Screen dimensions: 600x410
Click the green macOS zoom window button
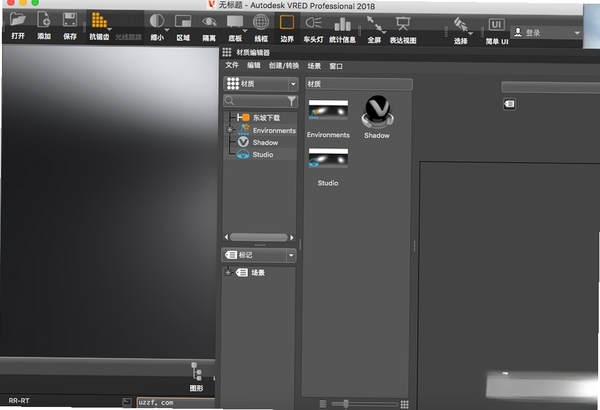pyautogui.click(x=35, y=3)
